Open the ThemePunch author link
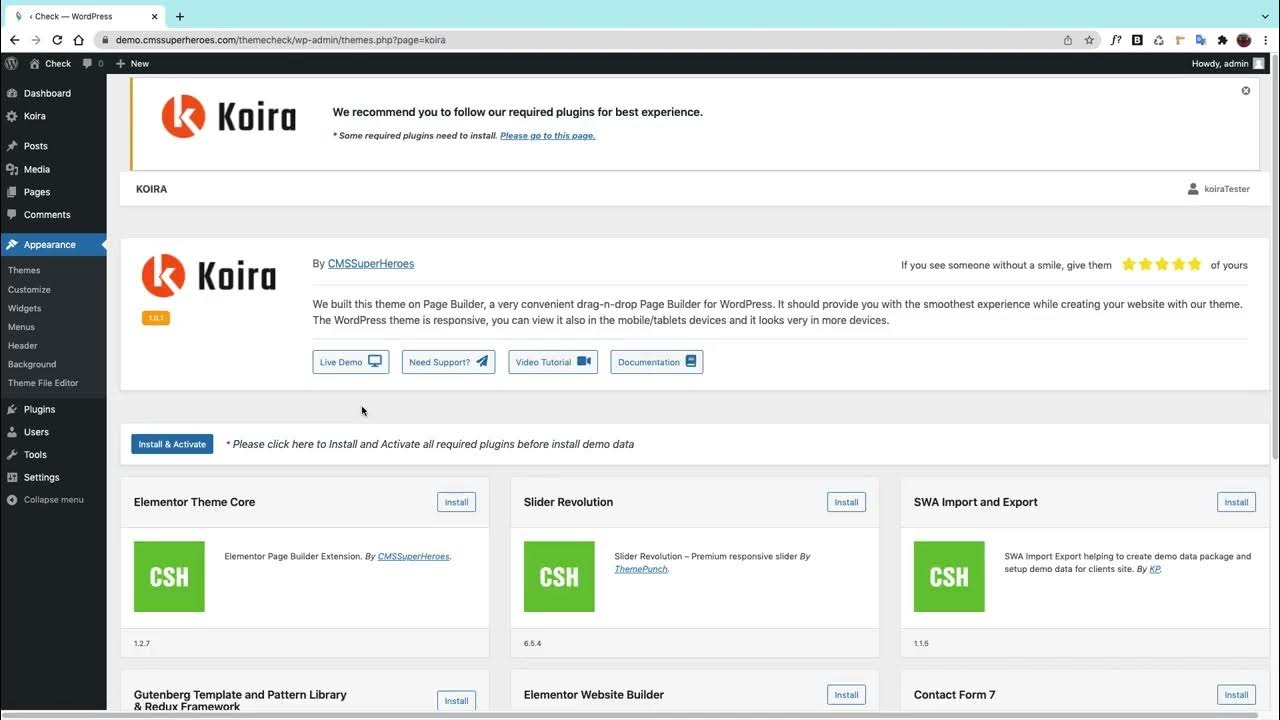 coord(641,569)
